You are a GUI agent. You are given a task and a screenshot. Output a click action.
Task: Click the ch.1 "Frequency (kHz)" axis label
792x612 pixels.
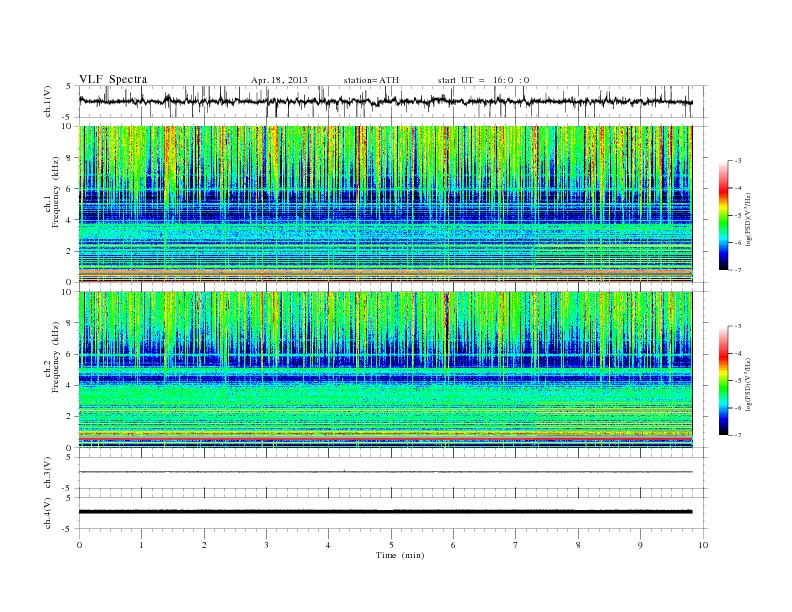pyautogui.click(x=56, y=192)
